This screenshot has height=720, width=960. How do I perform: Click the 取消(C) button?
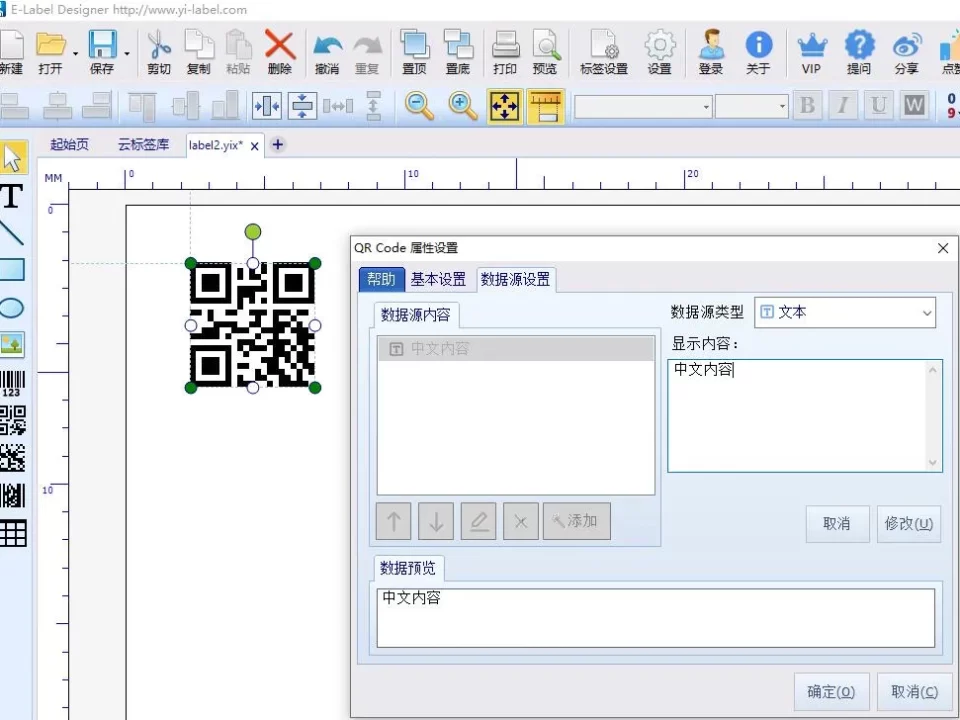915,691
